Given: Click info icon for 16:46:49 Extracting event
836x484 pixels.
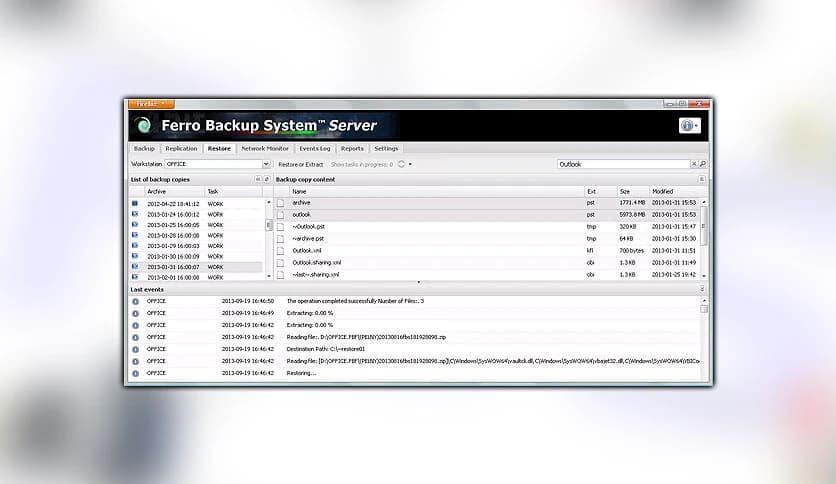Looking at the screenshot, I should pos(135,313).
